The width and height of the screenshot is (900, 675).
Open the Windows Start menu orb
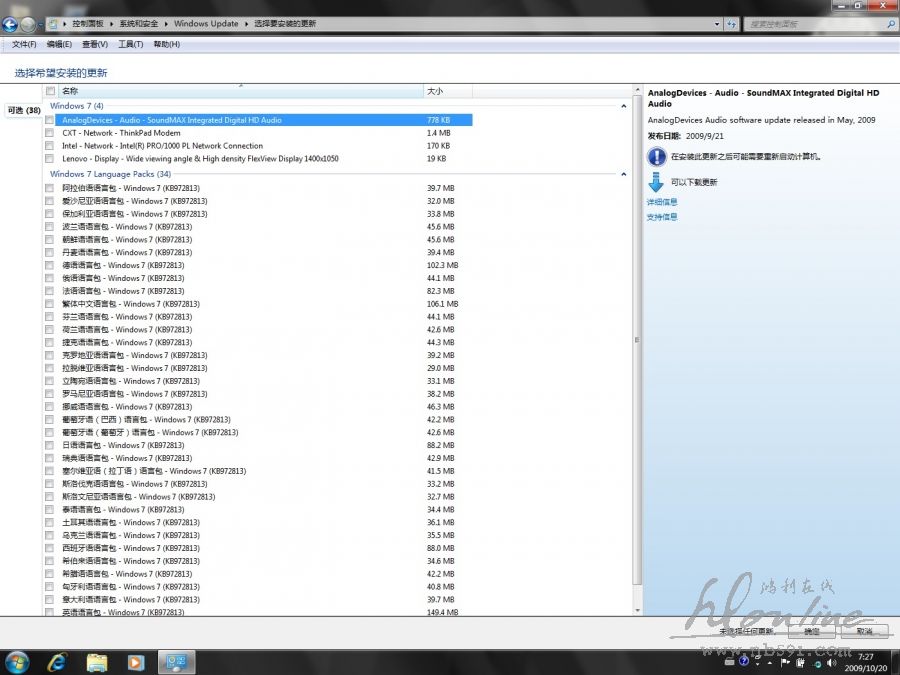coord(17,661)
